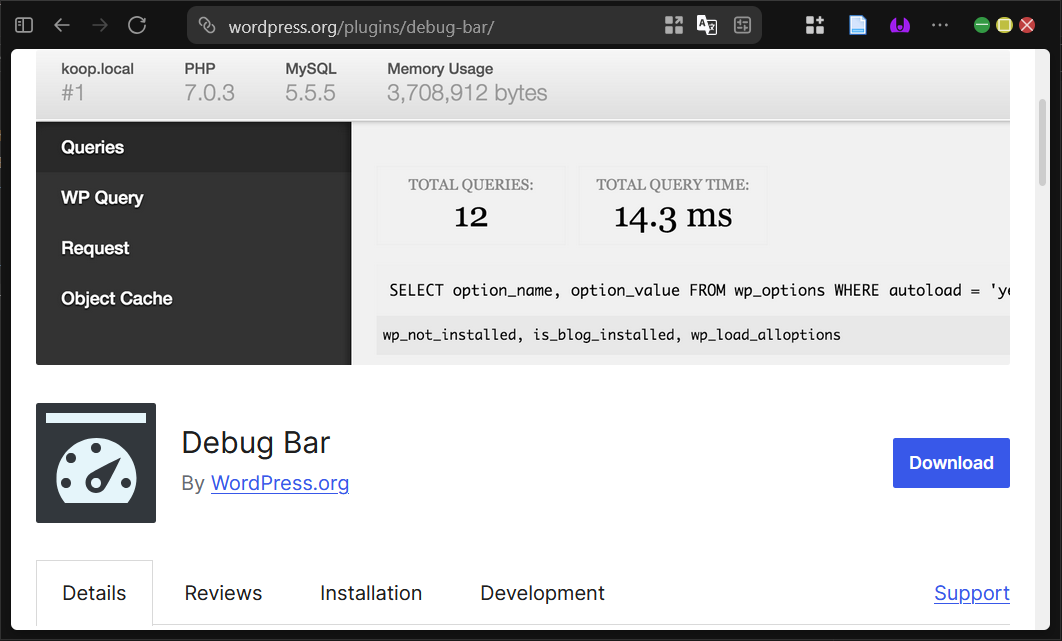Click the yellow window control button
Image resolution: width=1062 pixels, height=641 pixels.
1004,25
